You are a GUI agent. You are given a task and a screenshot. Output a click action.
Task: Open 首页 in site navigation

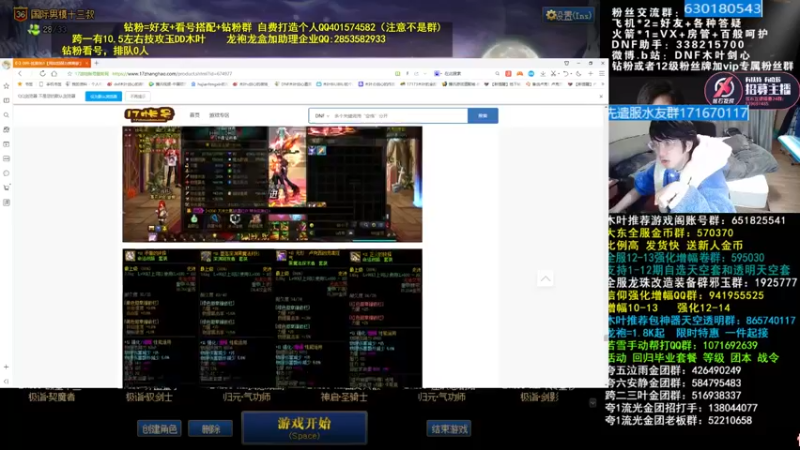coord(195,115)
